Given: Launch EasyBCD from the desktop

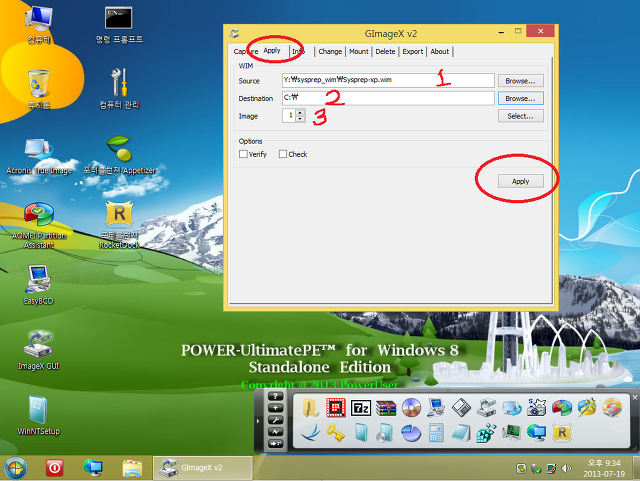Looking at the screenshot, I should 39,285.
